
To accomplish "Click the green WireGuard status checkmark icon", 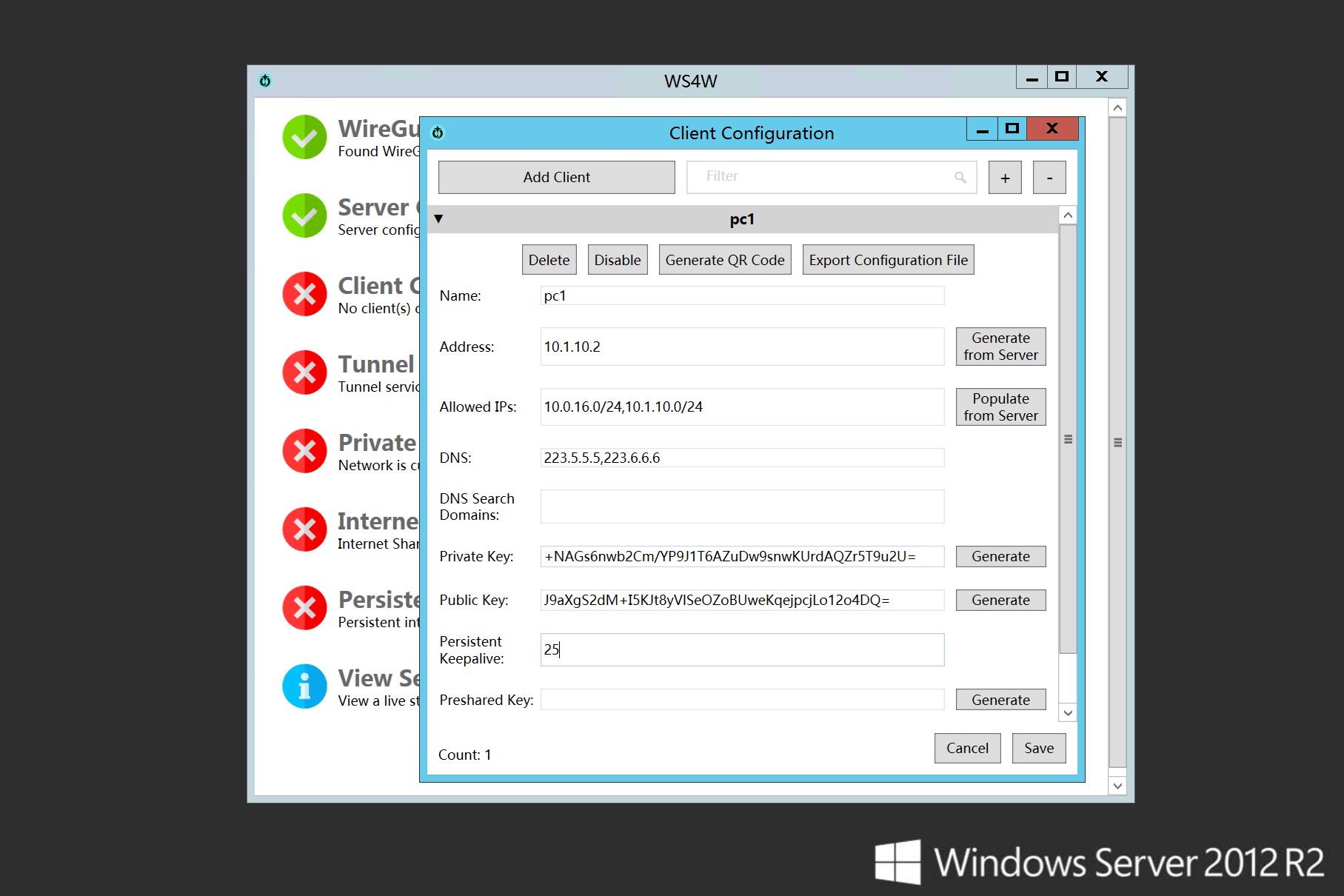I will [304, 137].
